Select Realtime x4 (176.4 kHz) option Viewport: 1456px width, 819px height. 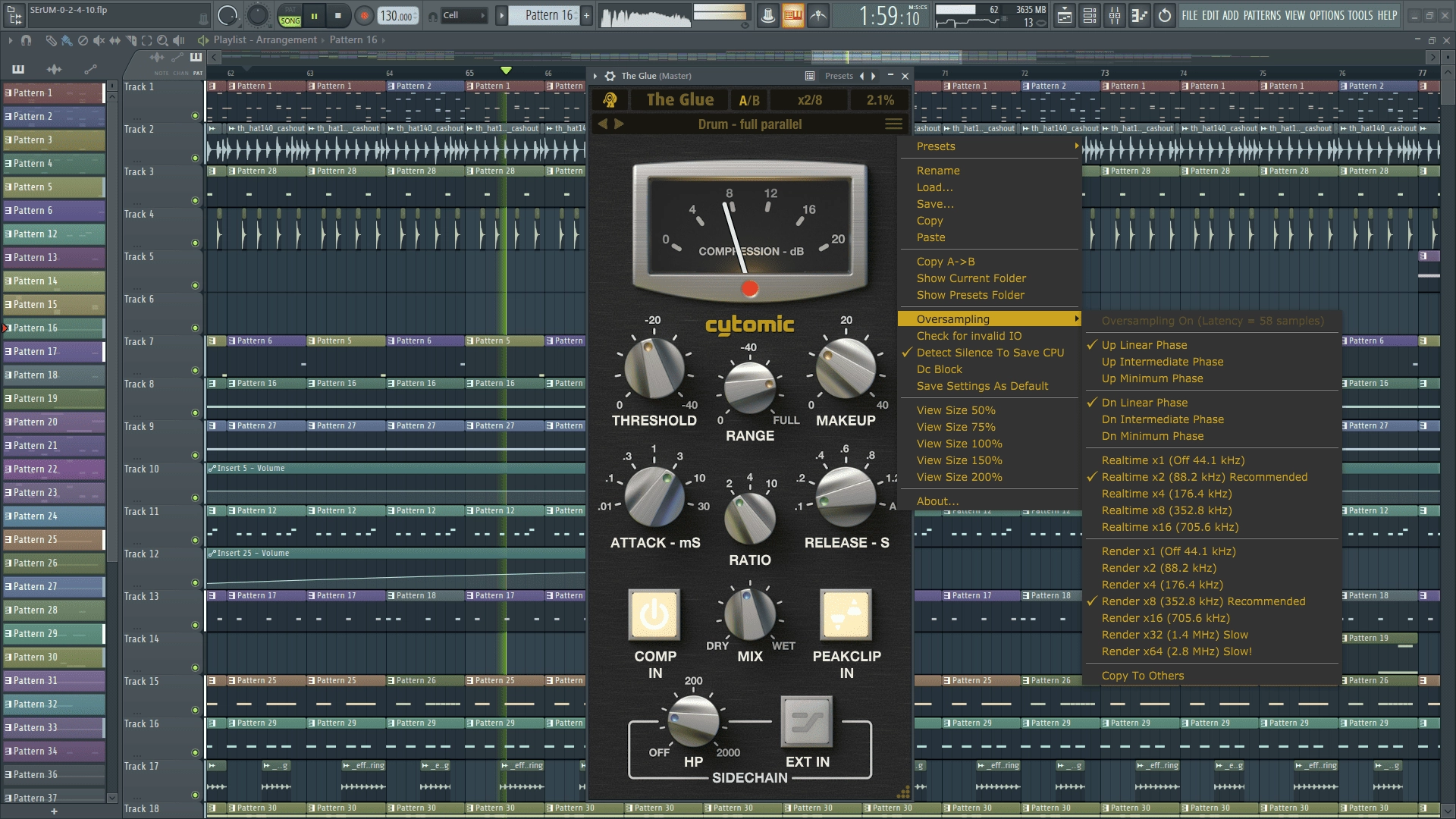coord(1166,494)
